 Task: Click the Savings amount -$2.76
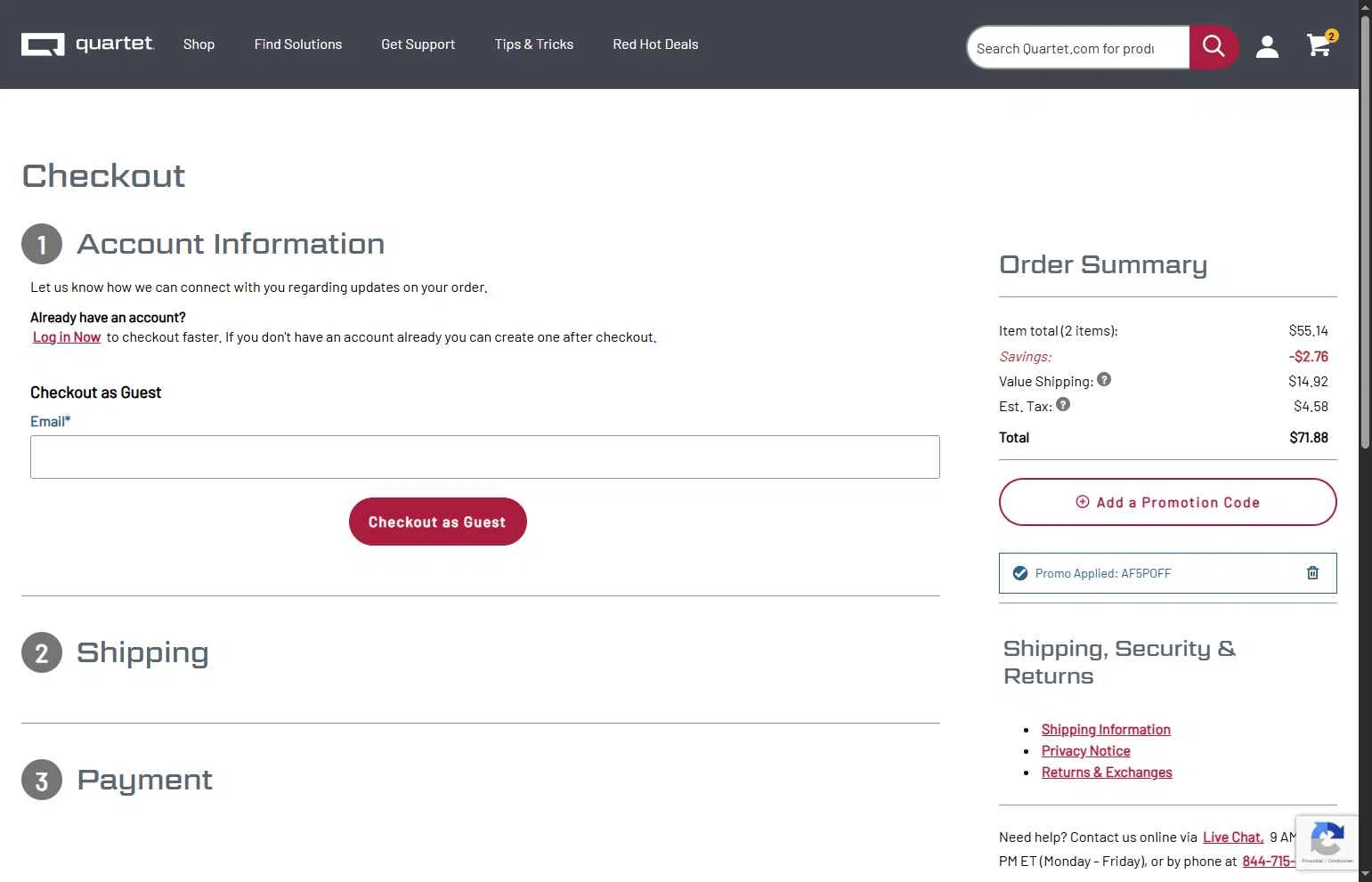click(x=1309, y=357)
